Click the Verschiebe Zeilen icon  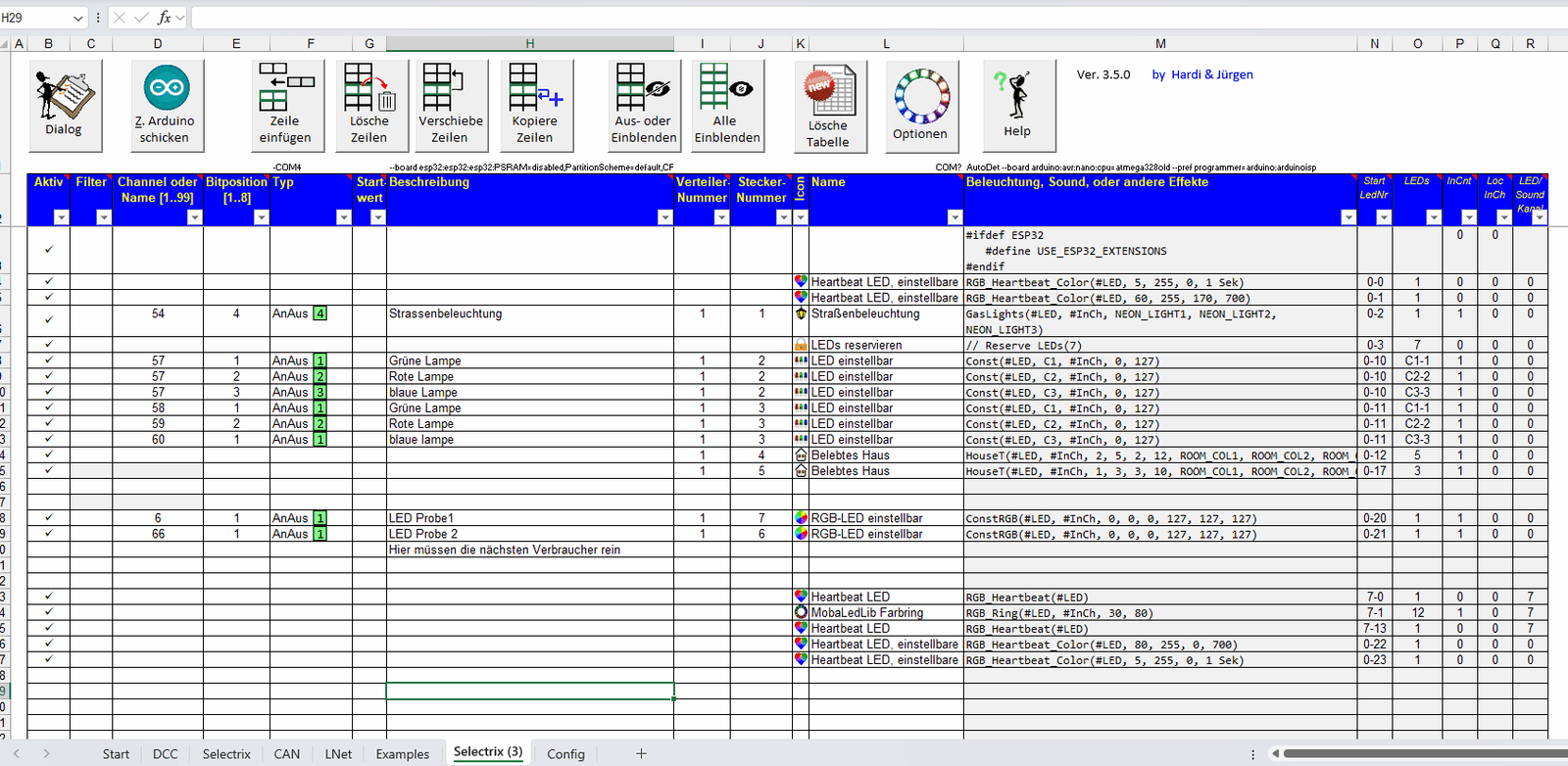[x=451, y=105]
